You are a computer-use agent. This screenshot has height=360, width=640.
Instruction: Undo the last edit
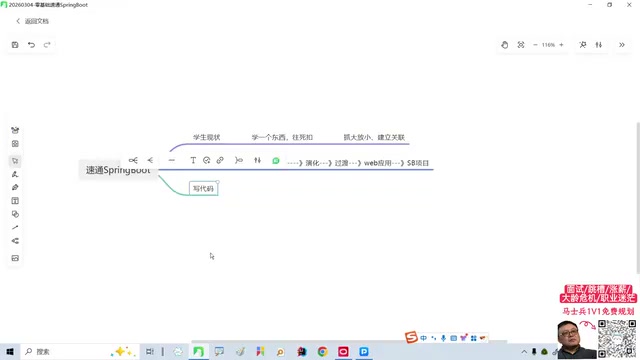31,45
